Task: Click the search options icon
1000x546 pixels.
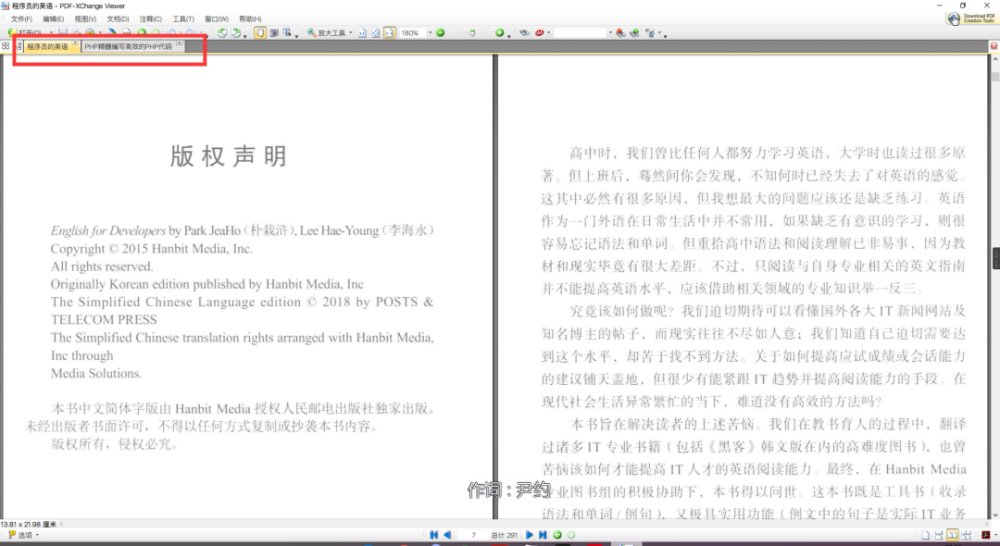Action: 650,33
